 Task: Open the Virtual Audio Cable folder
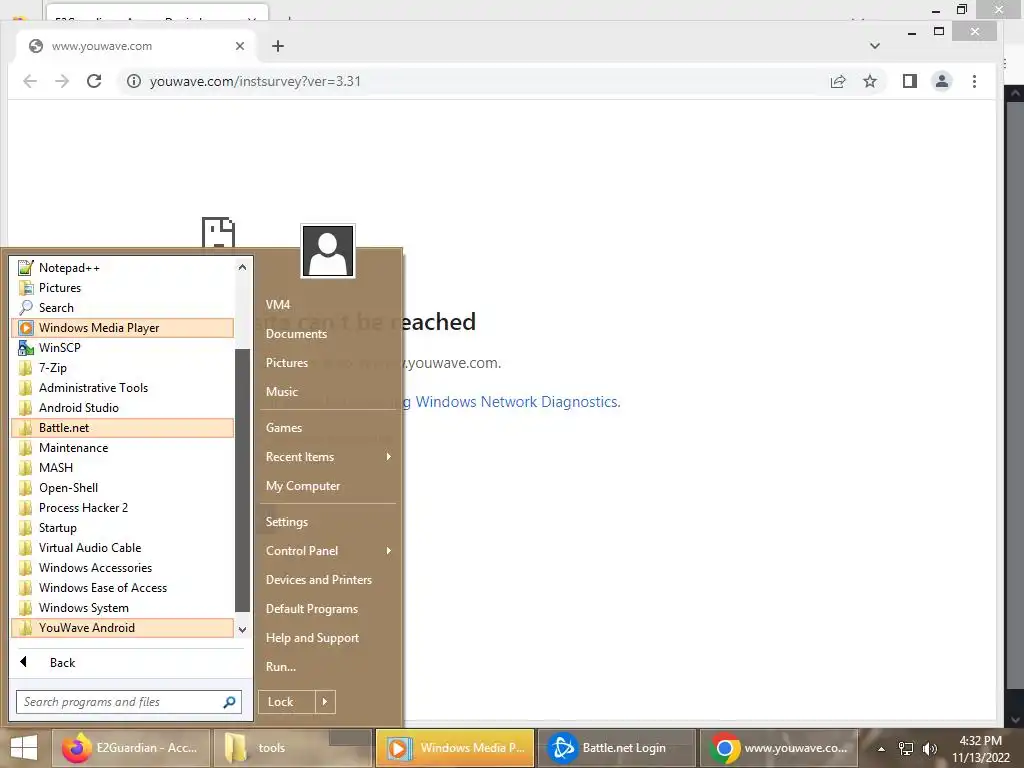(123, 548)
